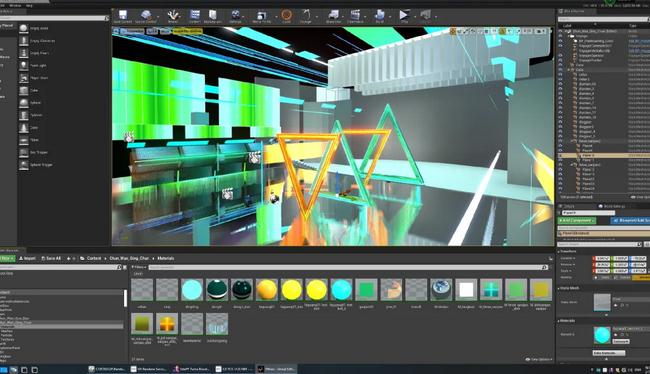Image resolution: width=650 pixels, height=374 pixels.
Task: Click the Save Current toolbar icon
Action: click(x=122, y=16)
